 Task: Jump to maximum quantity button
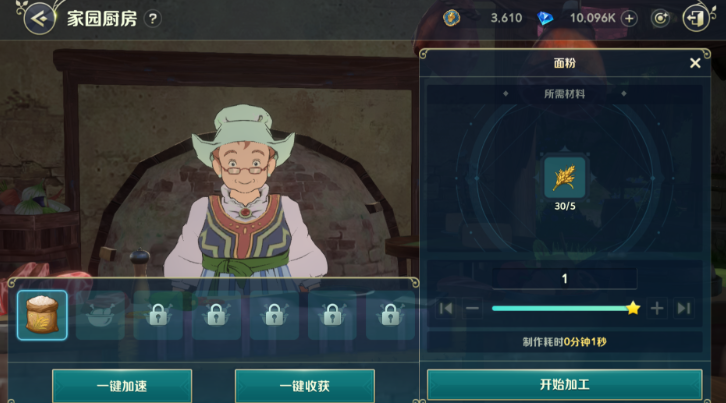click(x=684, y=309)
